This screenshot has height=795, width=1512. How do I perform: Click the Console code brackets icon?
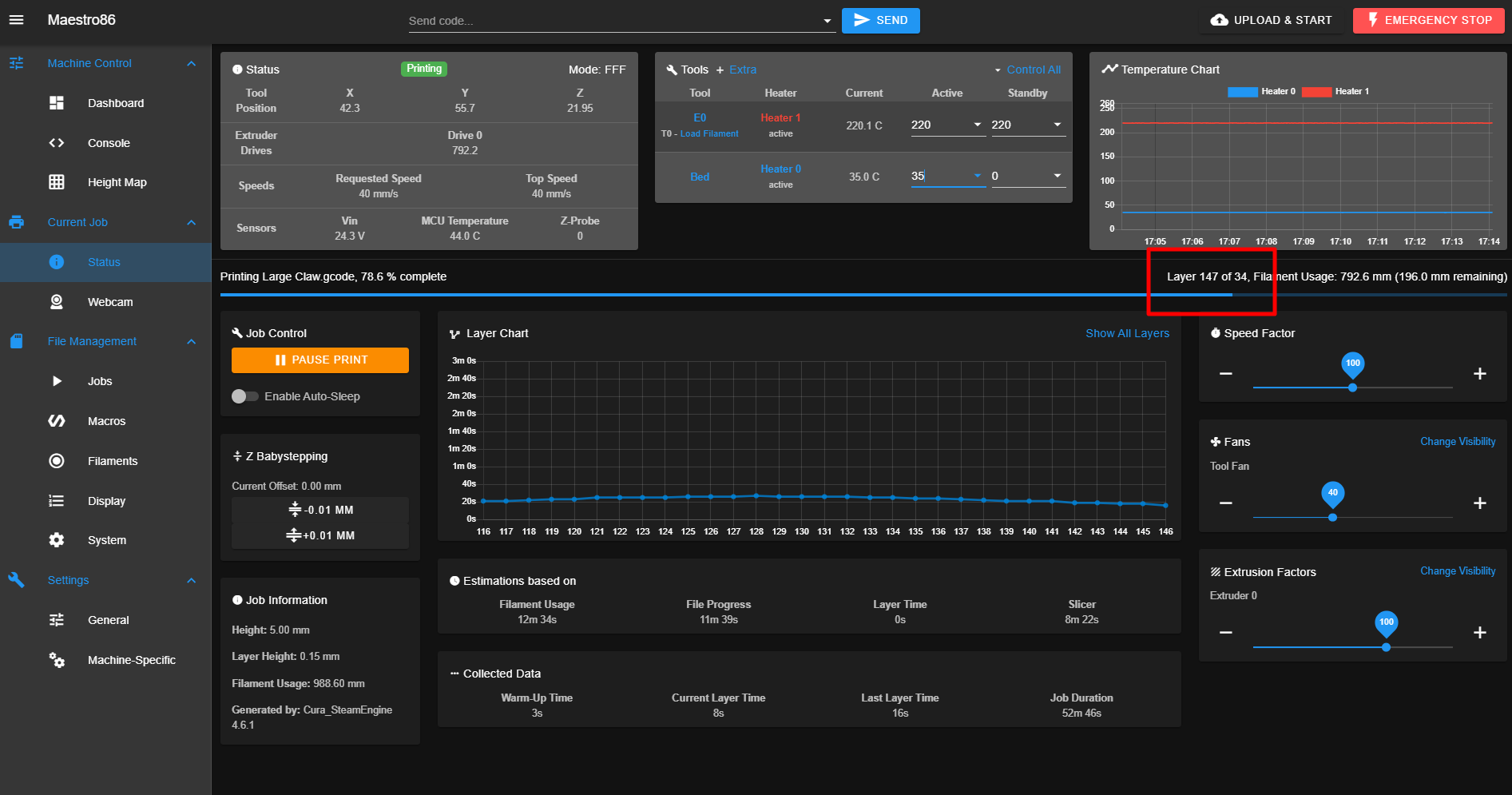(57, 143)
